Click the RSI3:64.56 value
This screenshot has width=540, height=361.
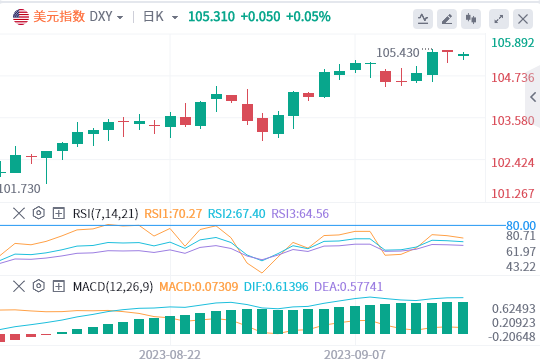tap(300, 214)
